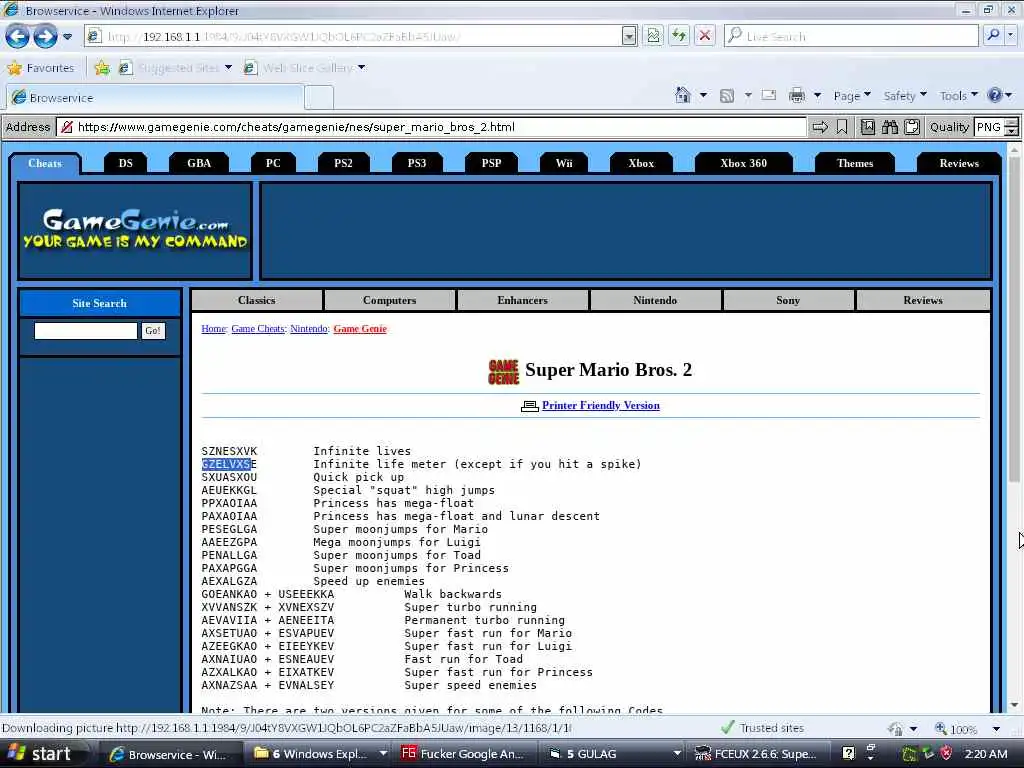1024x768 pixels.
Task: Open the Safety menu dropdown
Action: (x=905, y=95)
